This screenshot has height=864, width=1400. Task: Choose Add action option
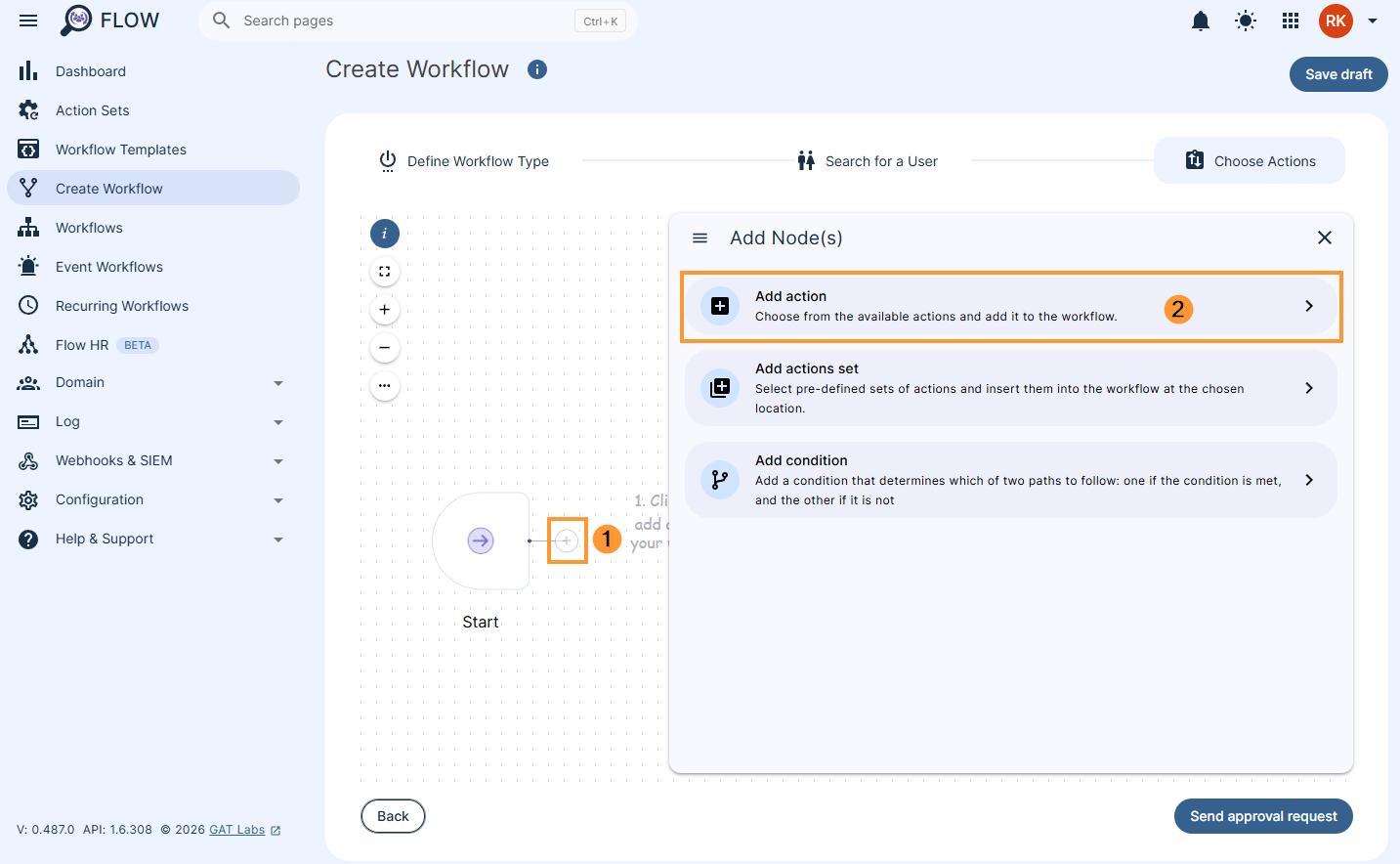[x=1011, y=306]
